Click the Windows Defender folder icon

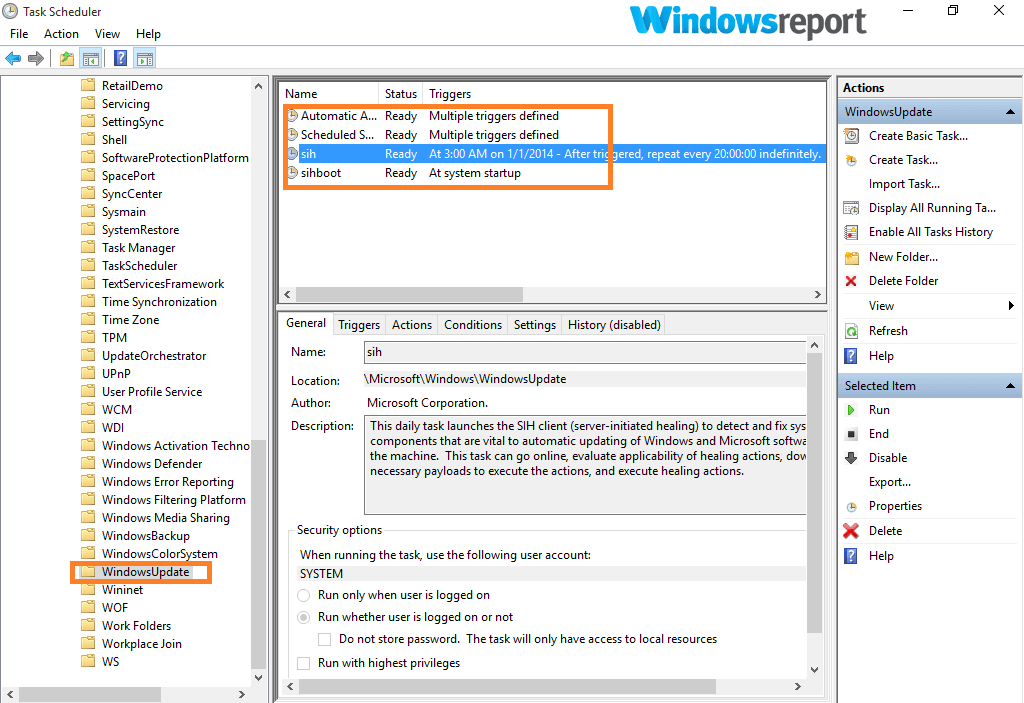(x=88, y=463)
